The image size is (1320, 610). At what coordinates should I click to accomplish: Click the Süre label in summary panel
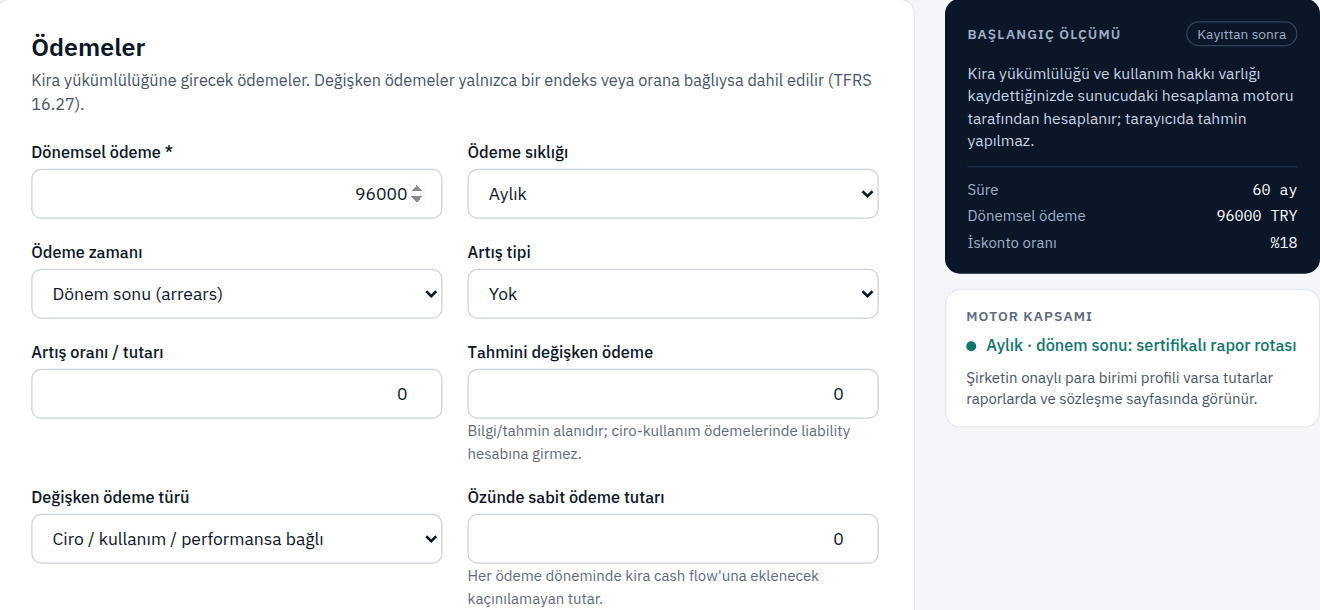[982, 190]
